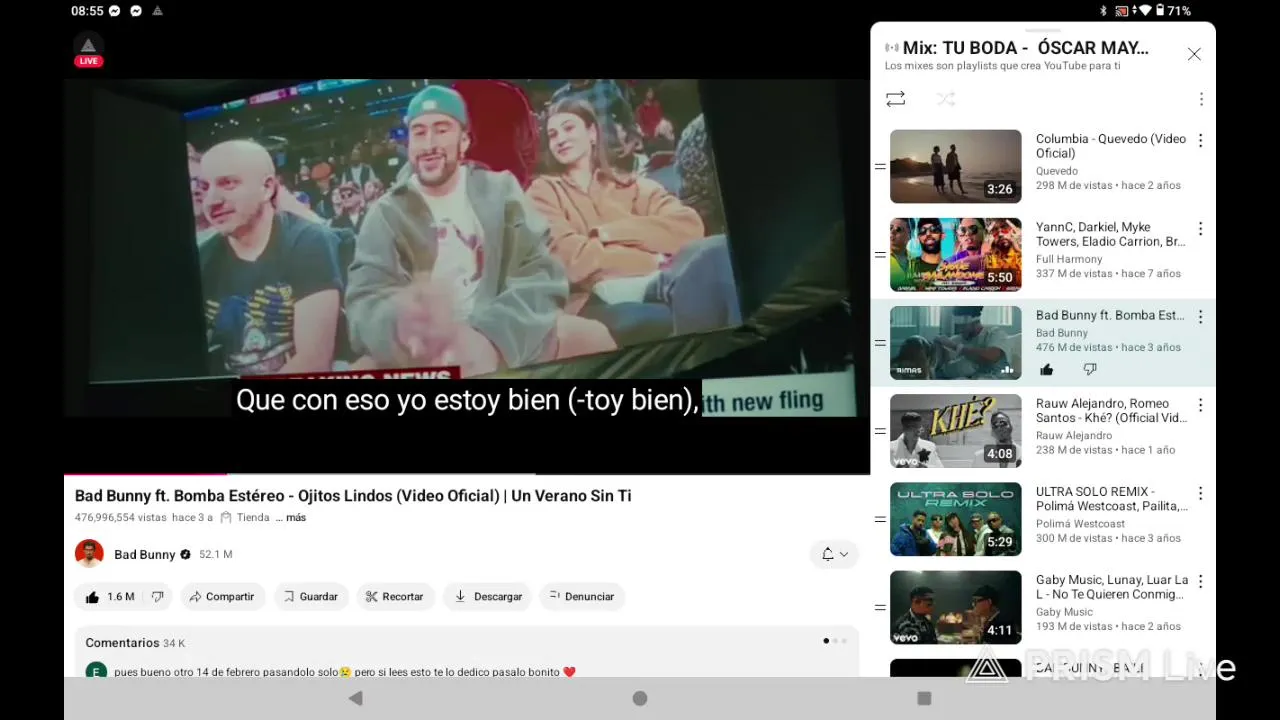Select 'Rauw Alejandro, Romeo Santos - Khé?' title
Screen dimensions: 1280x720
(x=1111, y=411)
